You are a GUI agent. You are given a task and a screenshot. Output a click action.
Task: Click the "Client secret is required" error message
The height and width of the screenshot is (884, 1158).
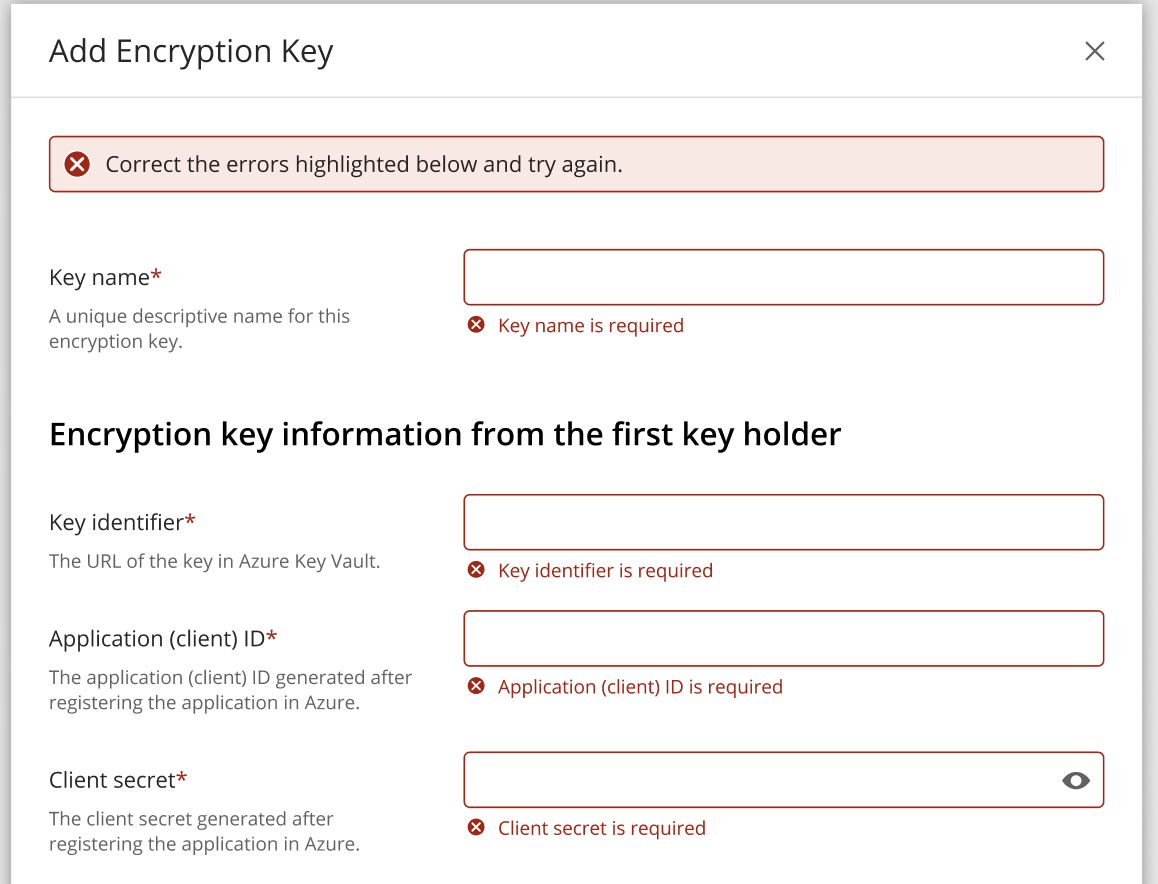[602, 829]
